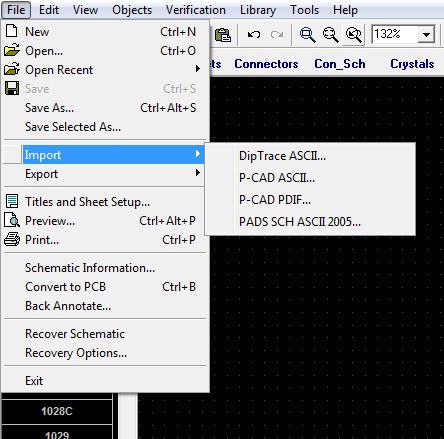Image resolution: width=444 pixels, height=439 pixels.
Task: Click the Zoom In magnifier icon
Action: [x=307, y=35]
